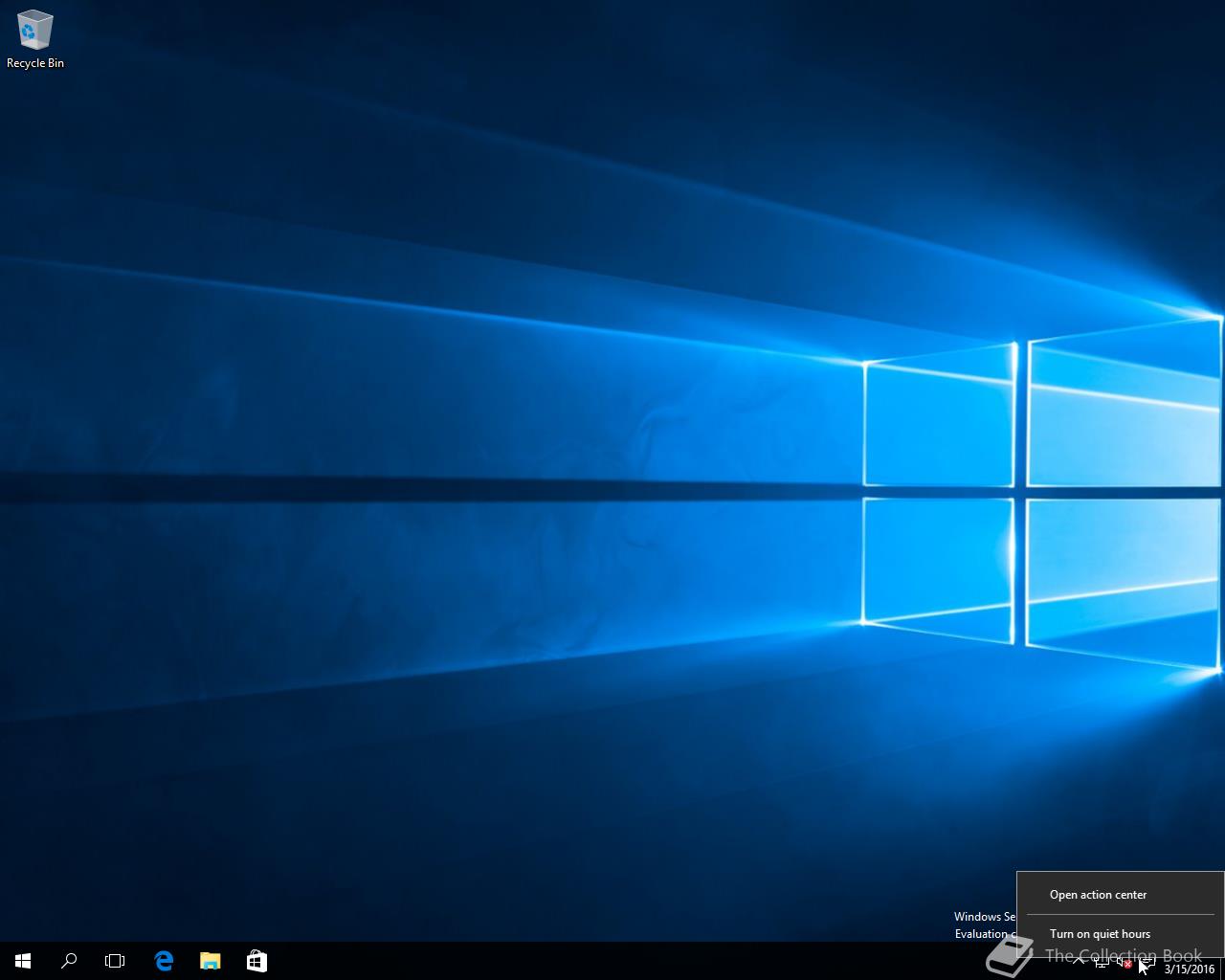Choose "Open action center" from context menu
This screenshot has height=980, width=1225.
click(x=1120, y=895)
